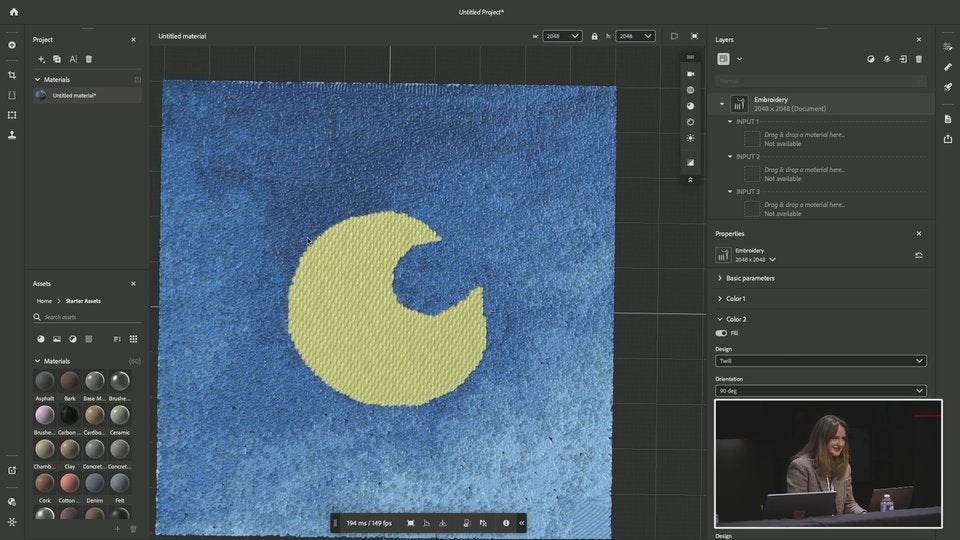Click the import layer arrow icon

click(903, 59)
